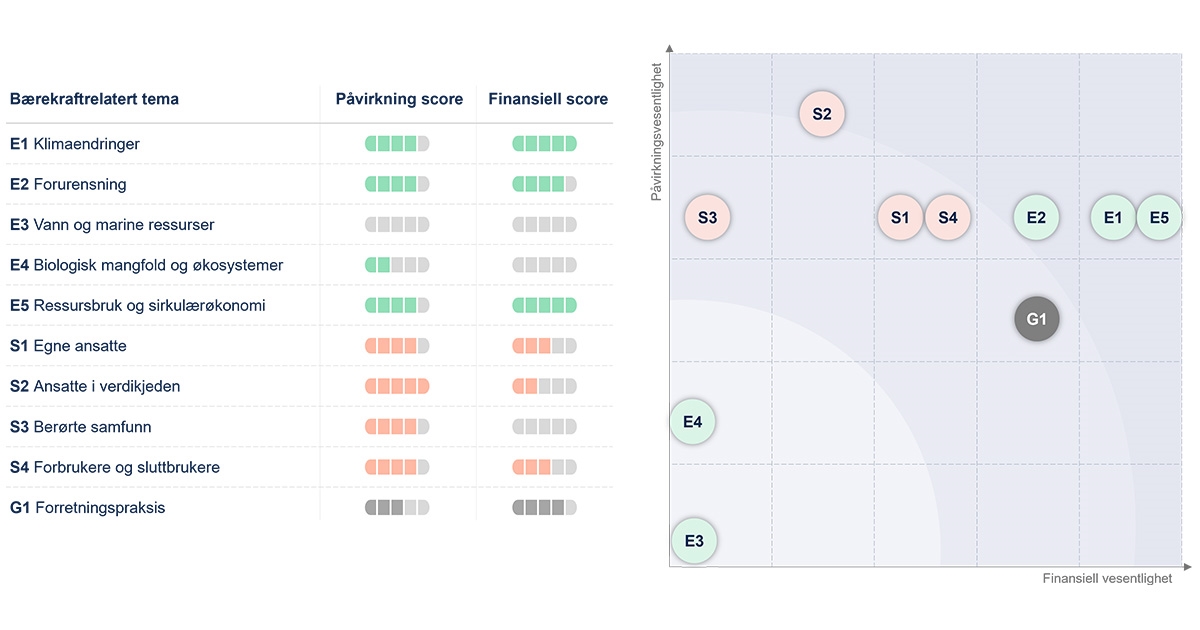Image resolution: width=1200 pixels, height=630 pixels.
Task: Click E1 Klimaendringer financial score bar
Action: tap(545, 144)
